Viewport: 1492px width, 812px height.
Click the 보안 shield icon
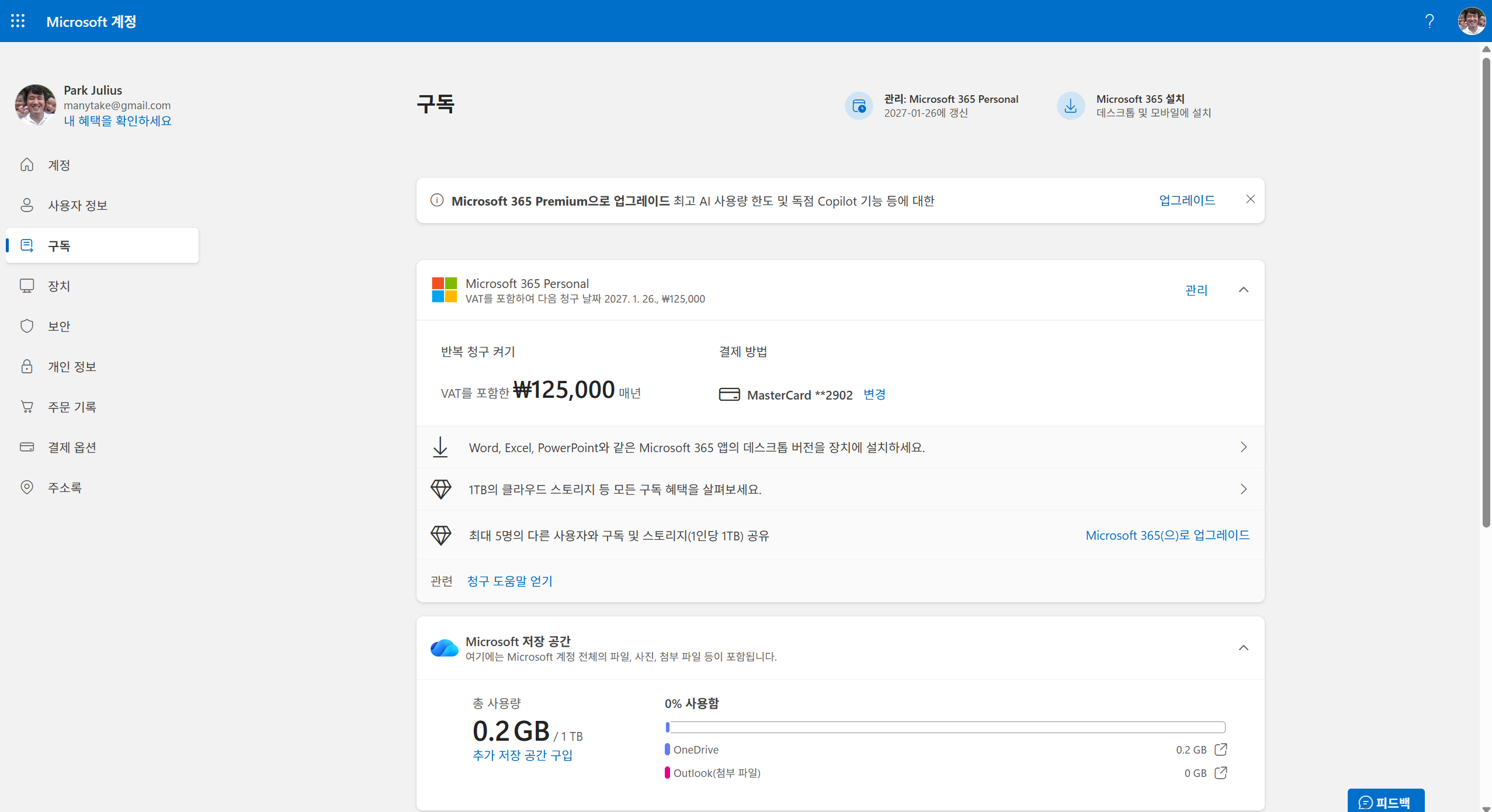pyautogui.click(x=27, y=326)
